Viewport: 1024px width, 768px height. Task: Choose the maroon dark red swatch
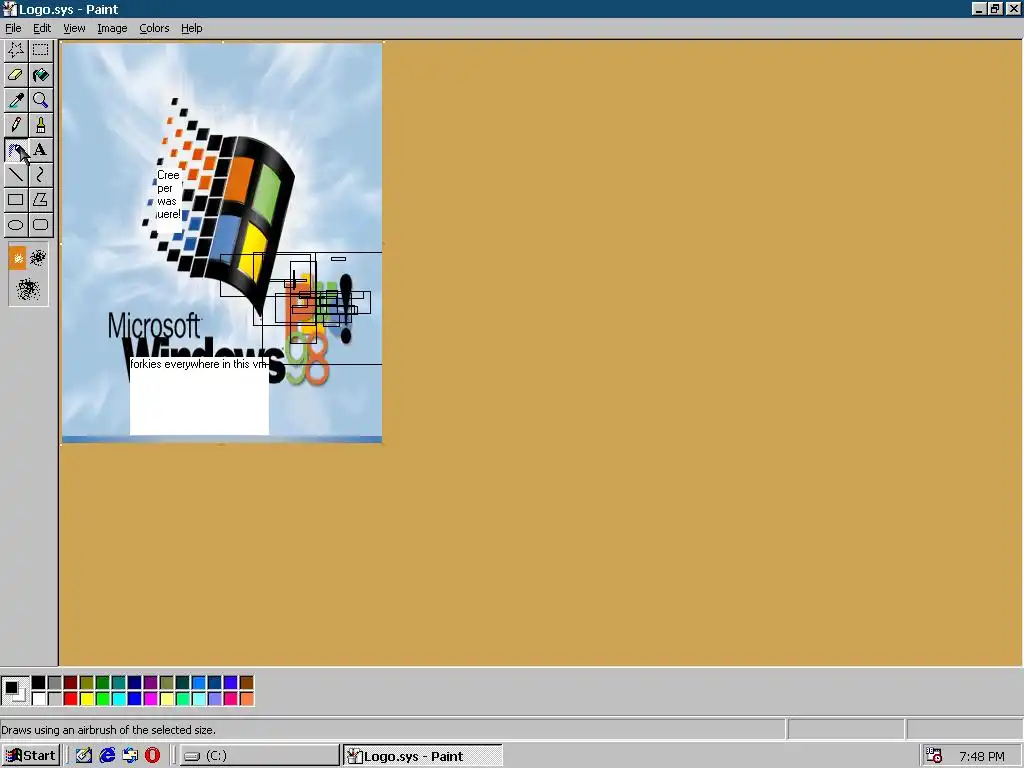pyautogui.click(x=71, y=683)
